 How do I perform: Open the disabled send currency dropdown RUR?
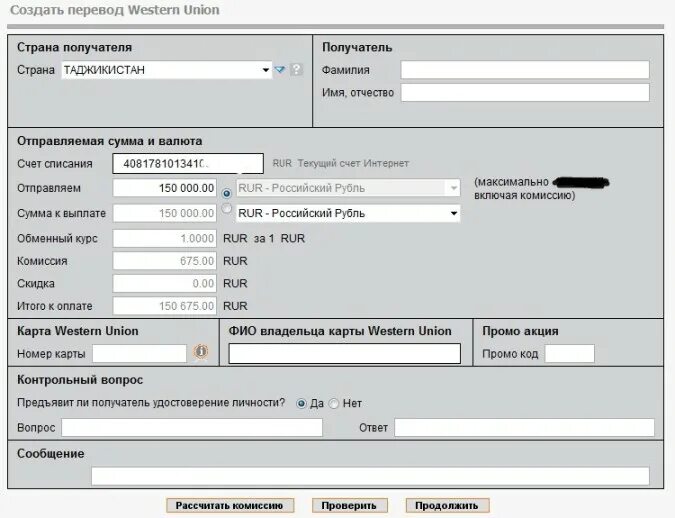click(x=348, y=188)
